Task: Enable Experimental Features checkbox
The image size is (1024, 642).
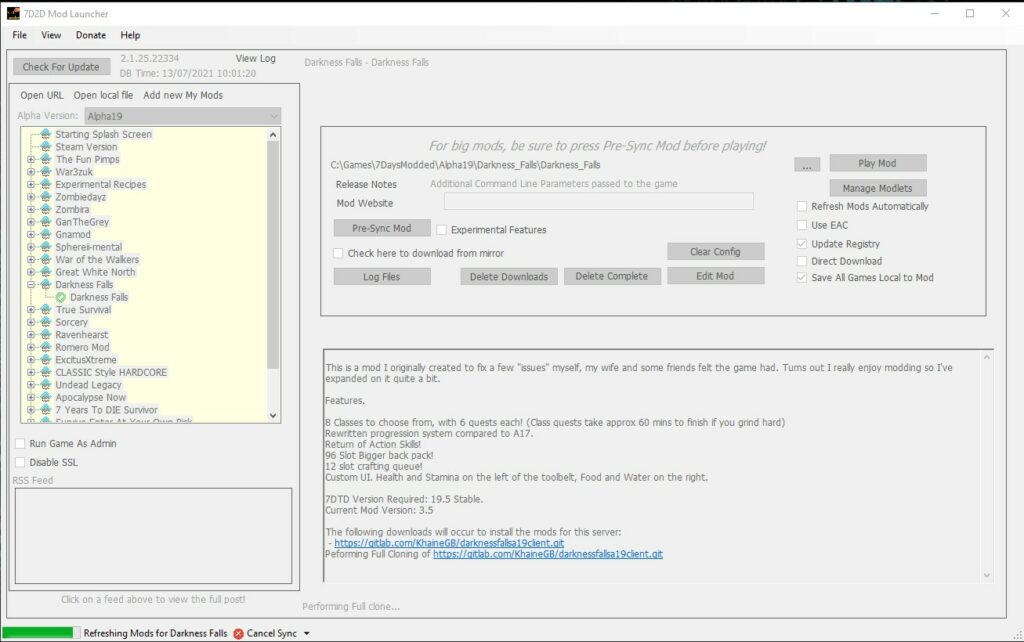Action: pyautogui.click(x=441, y=230)
